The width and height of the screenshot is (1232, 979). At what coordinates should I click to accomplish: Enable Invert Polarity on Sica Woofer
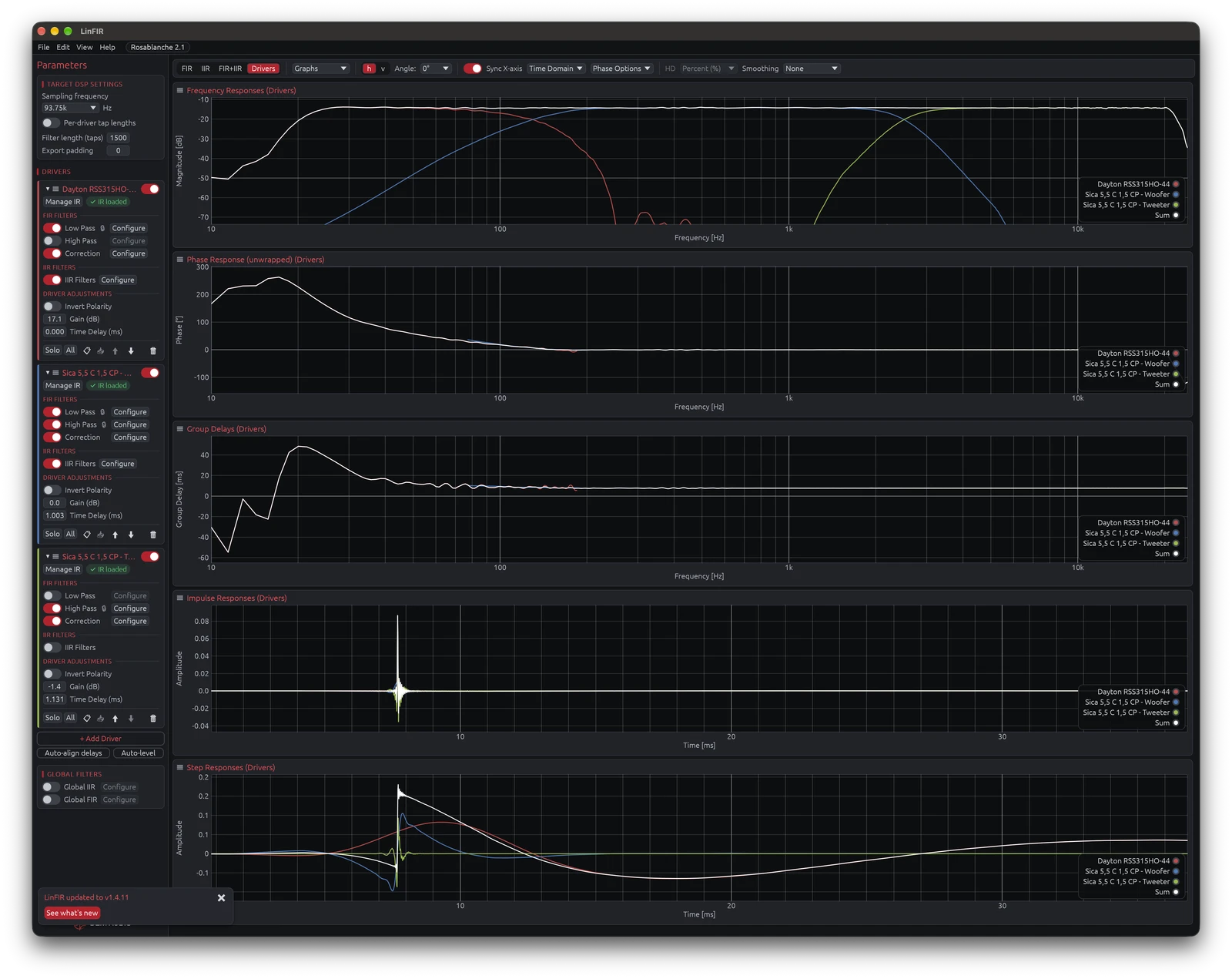[52, 490]
